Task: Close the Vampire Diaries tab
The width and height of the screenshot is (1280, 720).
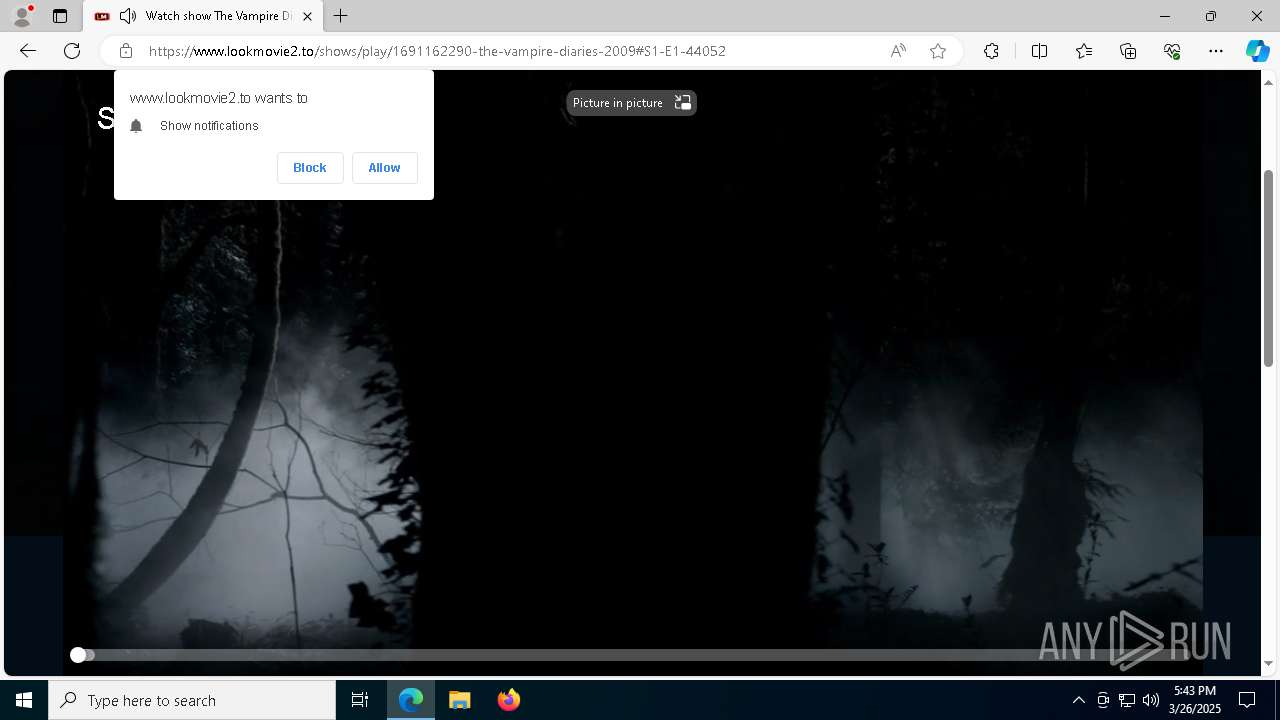Action: click(307, 16)
